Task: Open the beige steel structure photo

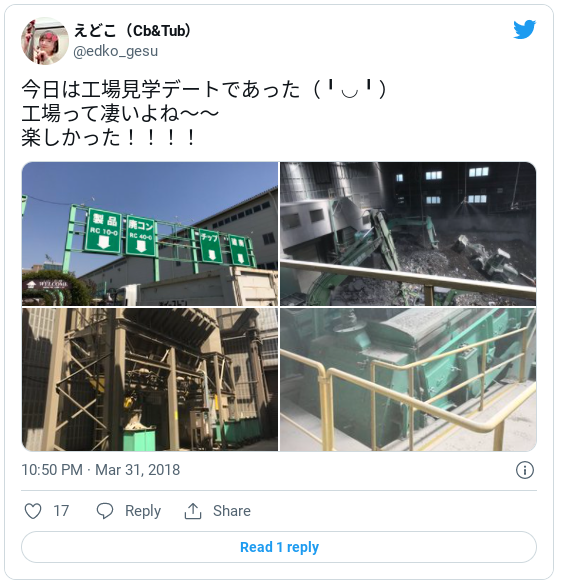Action: point(150,380)
